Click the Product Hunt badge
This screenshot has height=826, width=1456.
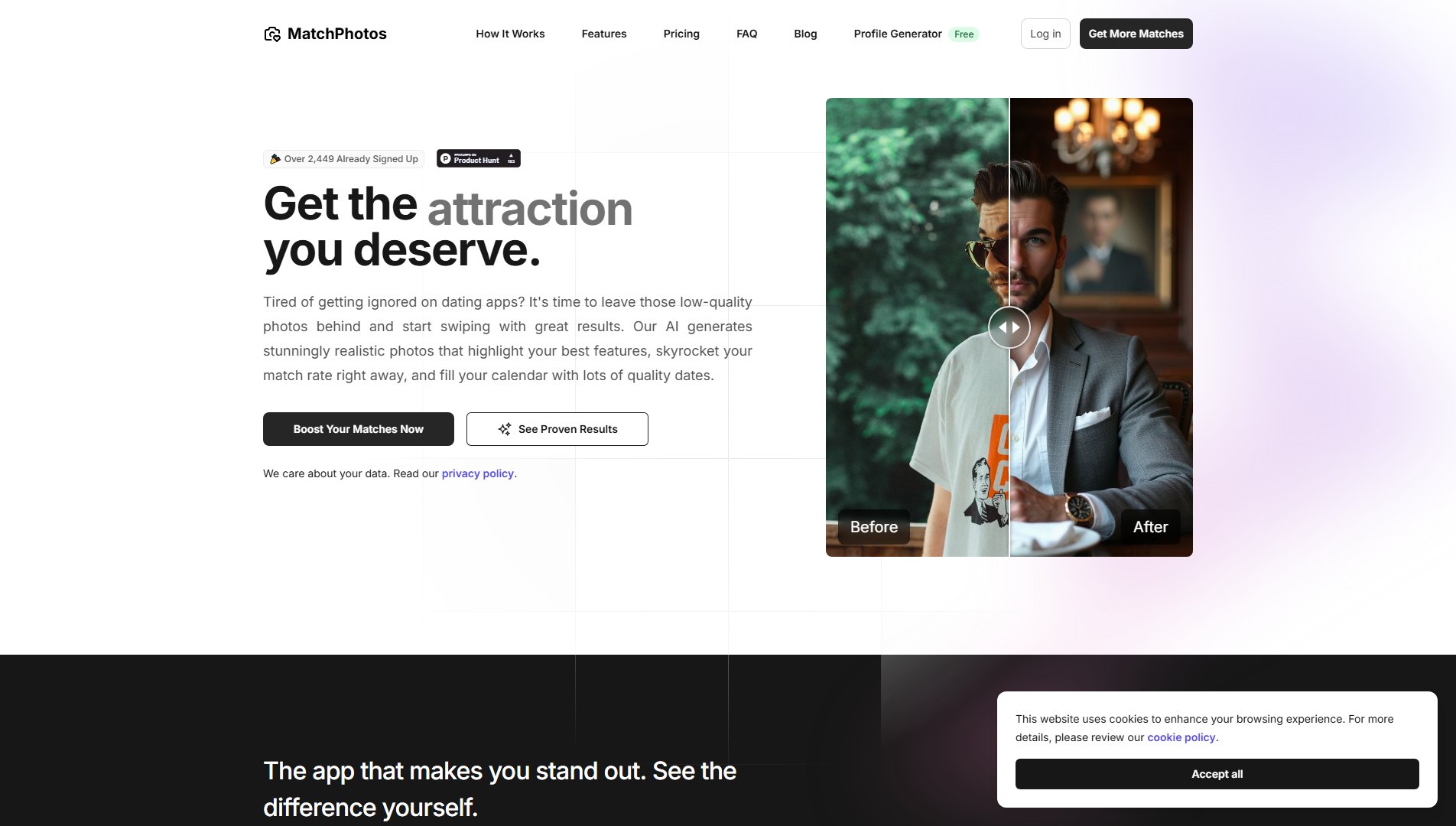(x=479, y=158)
